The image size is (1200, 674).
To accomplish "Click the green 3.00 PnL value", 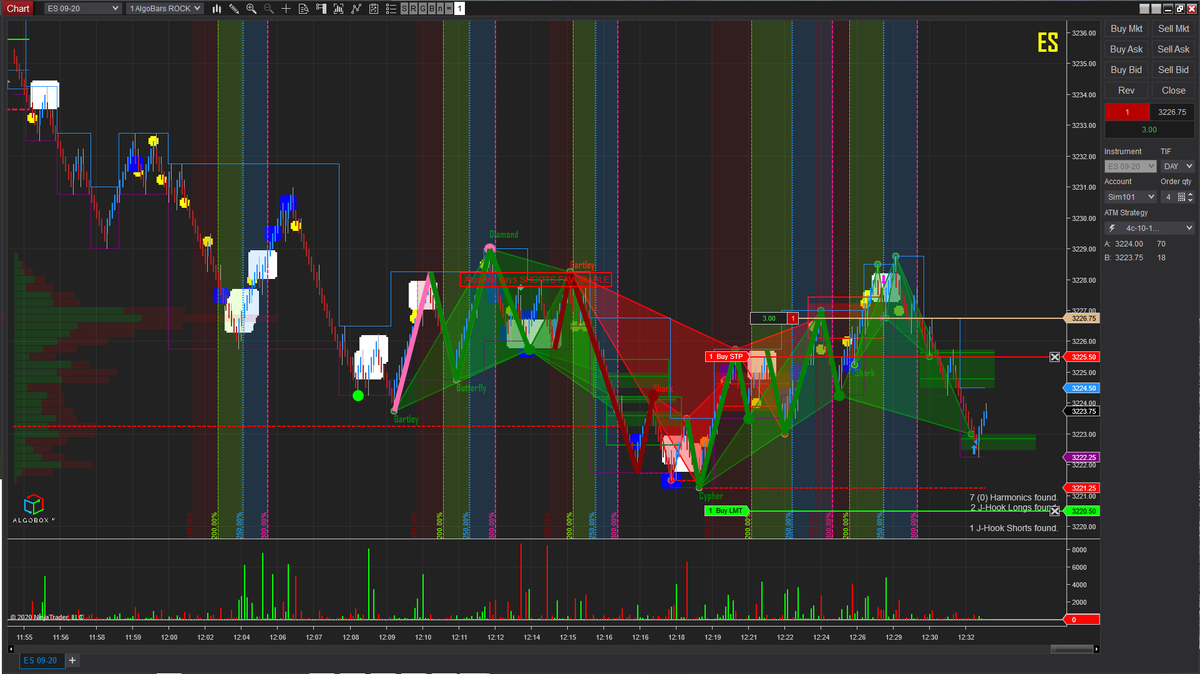I will (1149, 129).
